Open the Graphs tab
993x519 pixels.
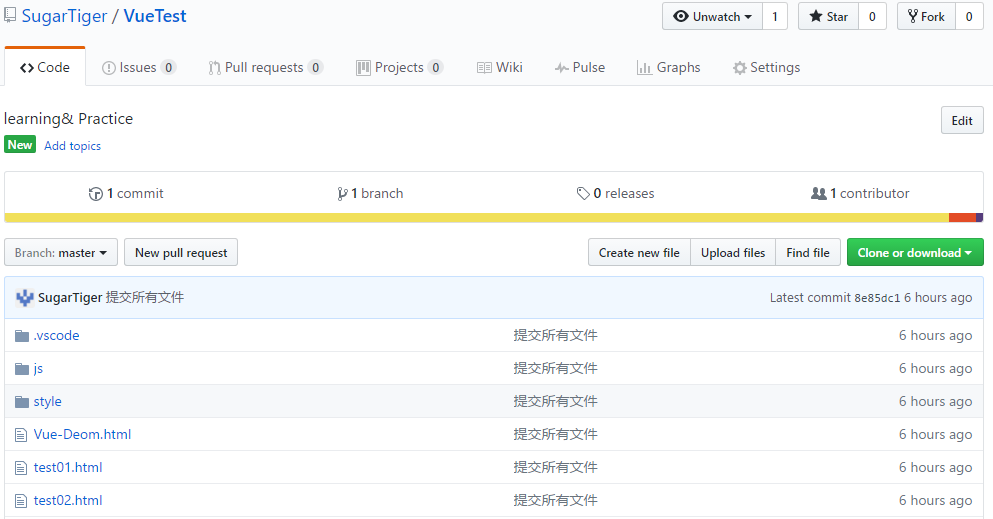(x=668, y=67)
